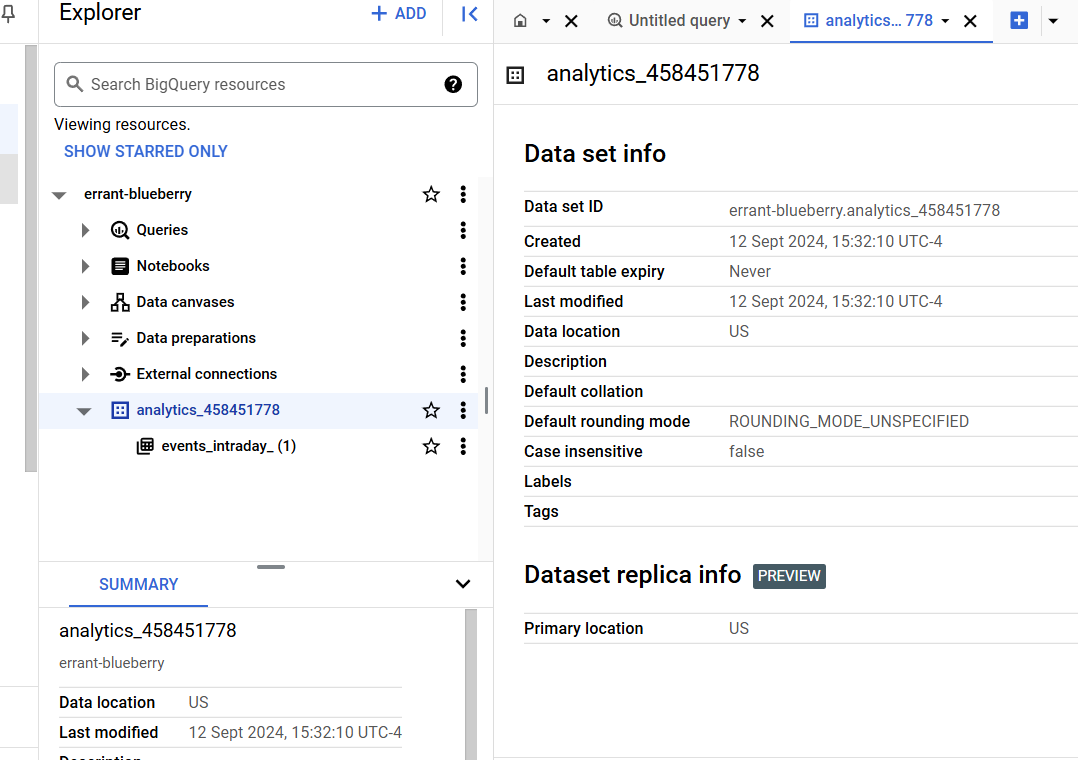Image resolution: width=1078 pixels, height=760 pixels.
Task: Click SHOW STARRED ONLY link
Action: [146, 151]
